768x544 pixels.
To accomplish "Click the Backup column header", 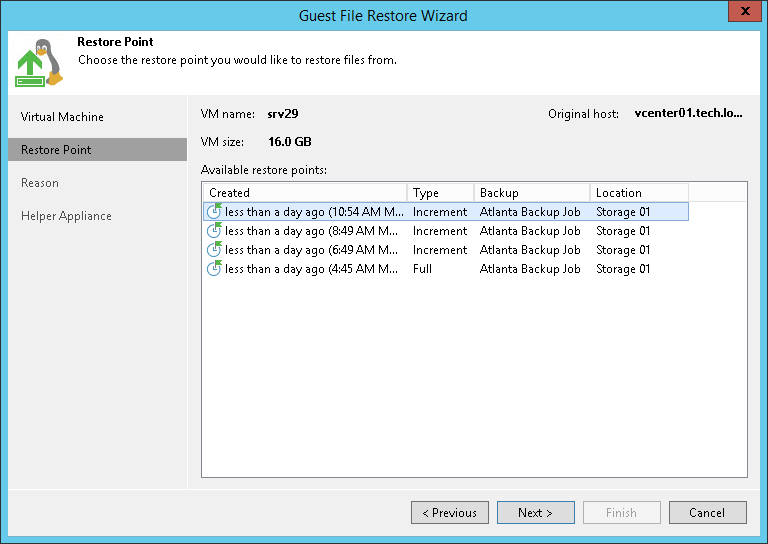I will (x=531, y=193).
